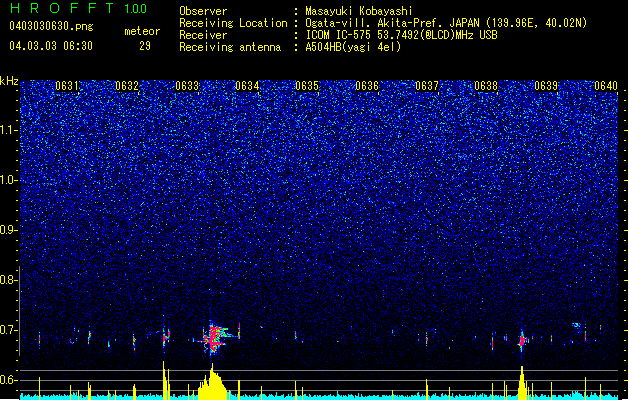Click the 0.8 kHz axis label
This screenshot has width=629, height=400.
tap(8, 280)
